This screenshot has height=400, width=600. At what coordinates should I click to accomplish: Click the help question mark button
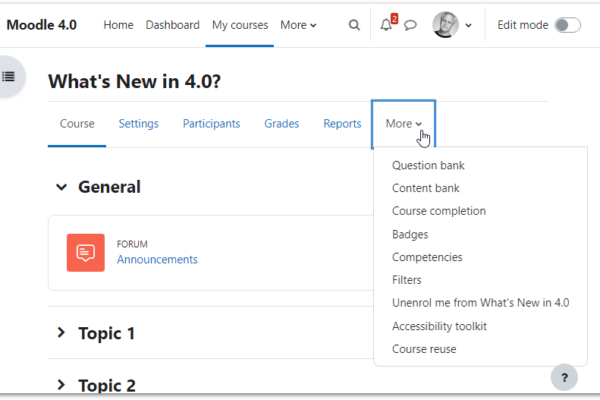coord(564,378)
